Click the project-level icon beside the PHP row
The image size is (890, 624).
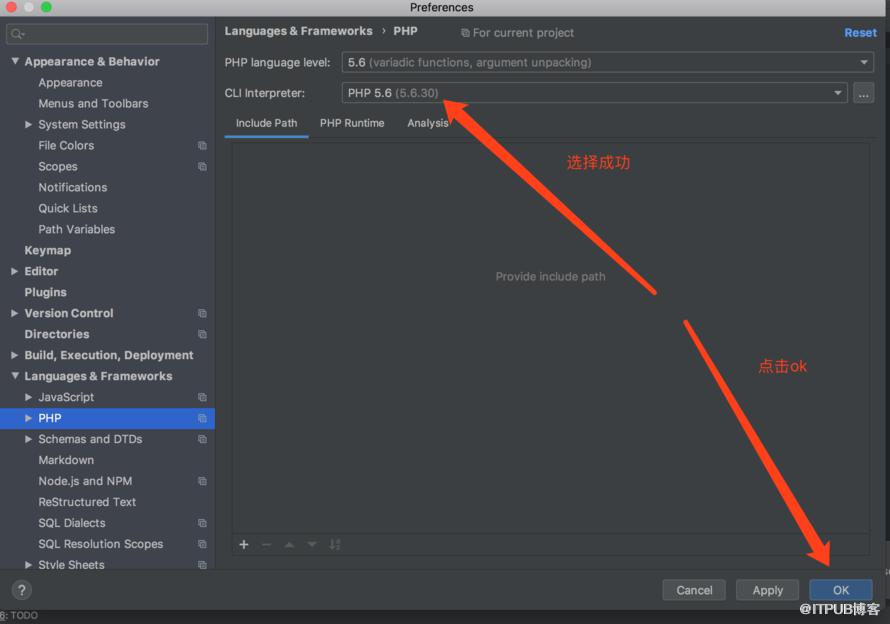202,418
